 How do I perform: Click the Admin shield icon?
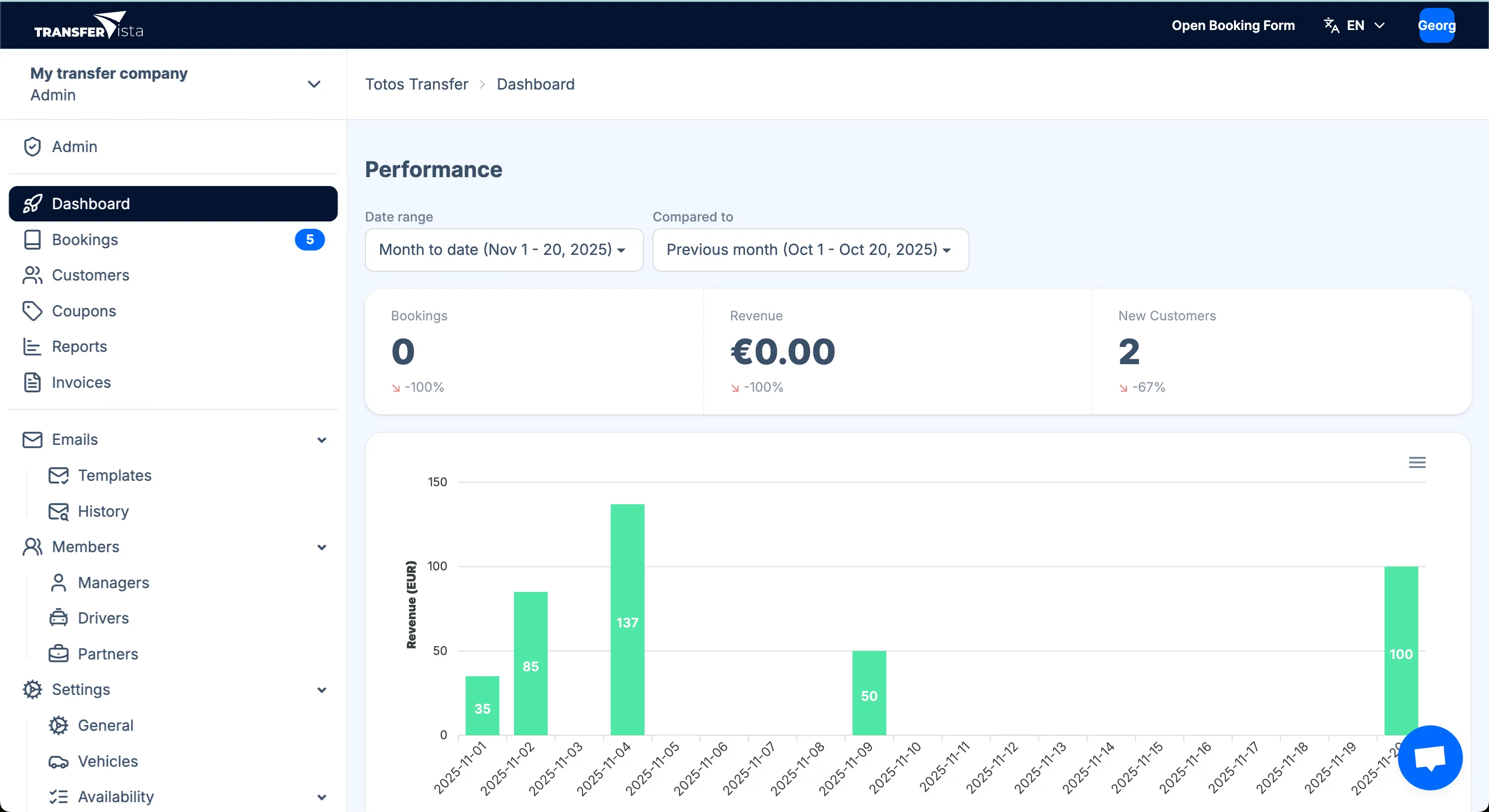32,146
